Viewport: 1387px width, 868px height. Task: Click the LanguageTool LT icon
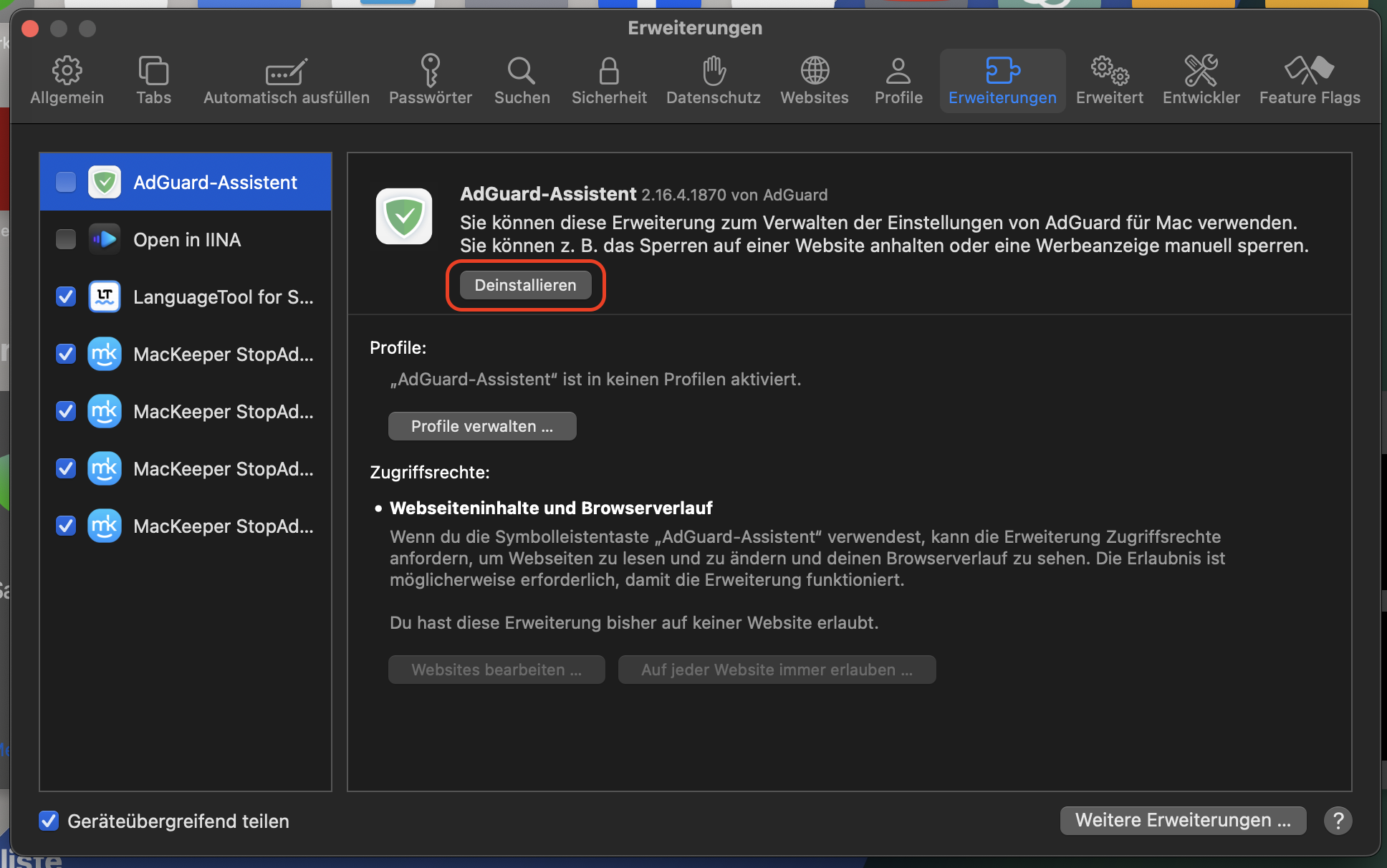click(x=105, y=296)
